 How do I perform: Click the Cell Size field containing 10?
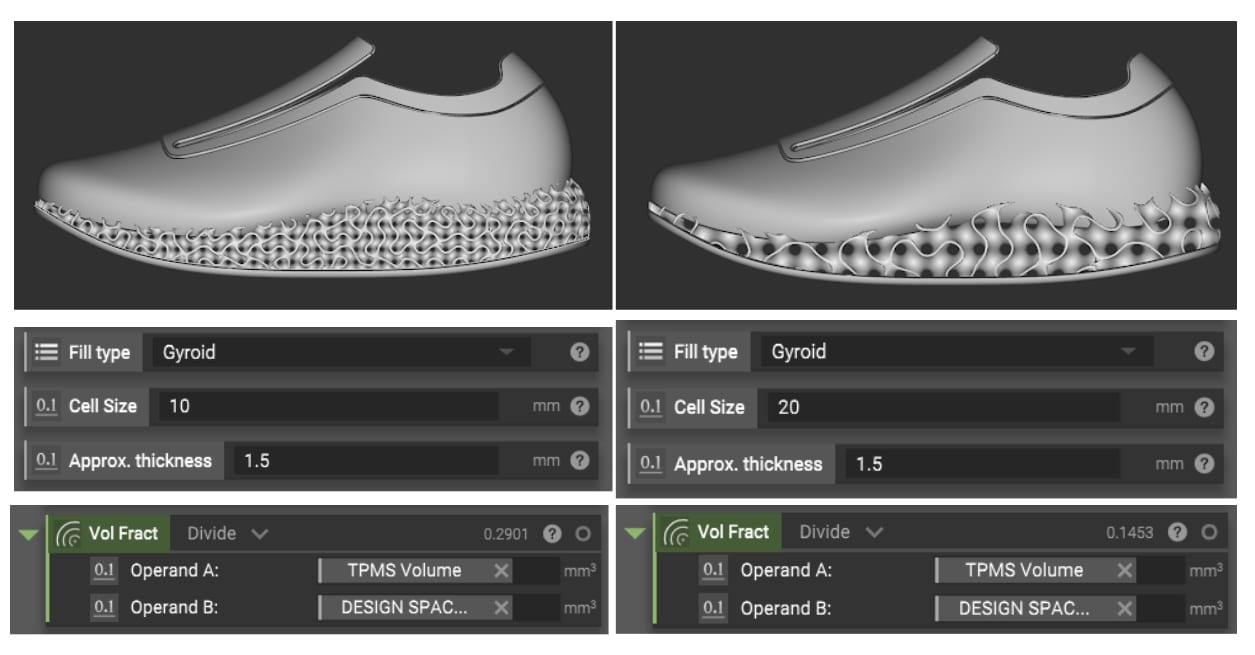328,406
